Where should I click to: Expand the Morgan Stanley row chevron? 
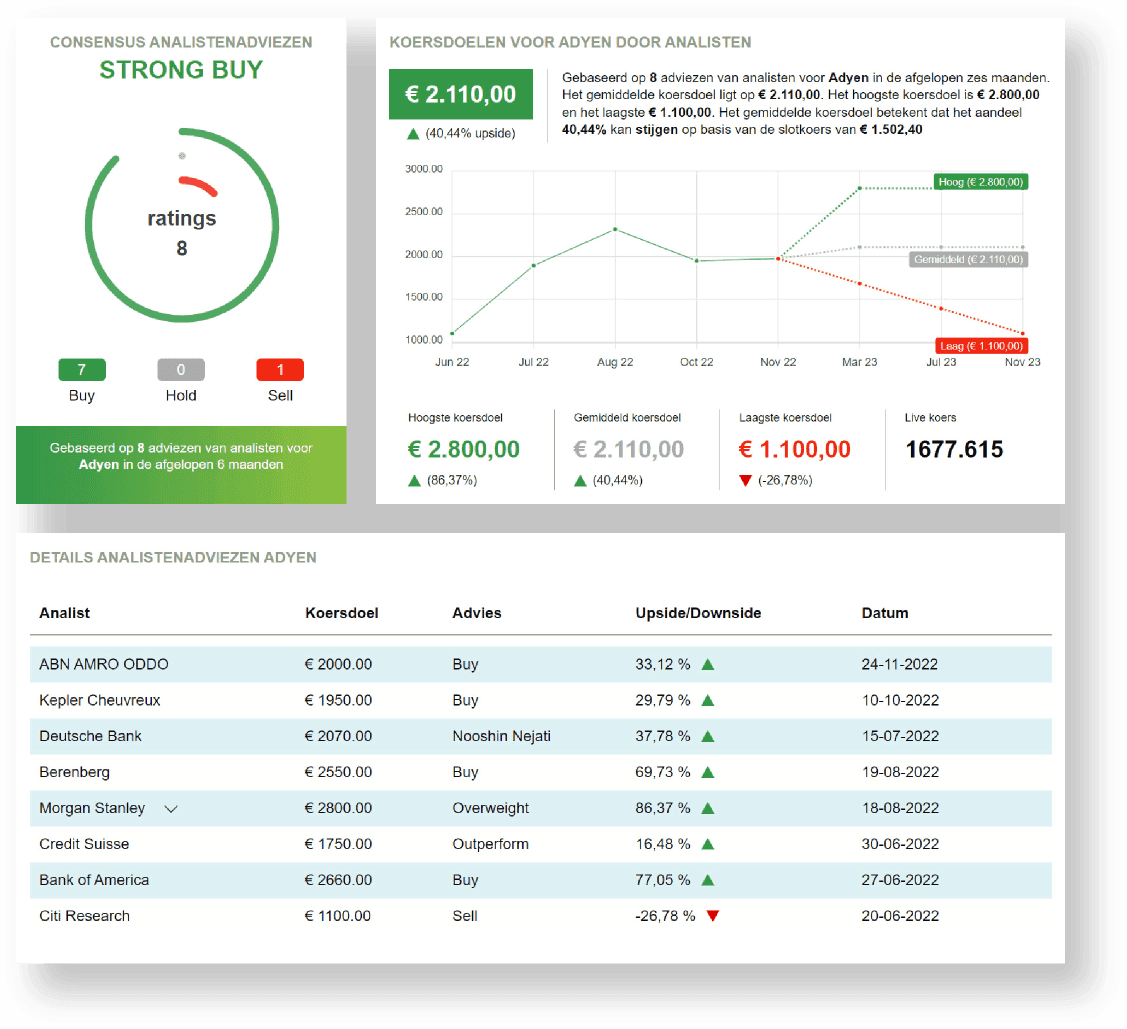[x=170, y=809]
